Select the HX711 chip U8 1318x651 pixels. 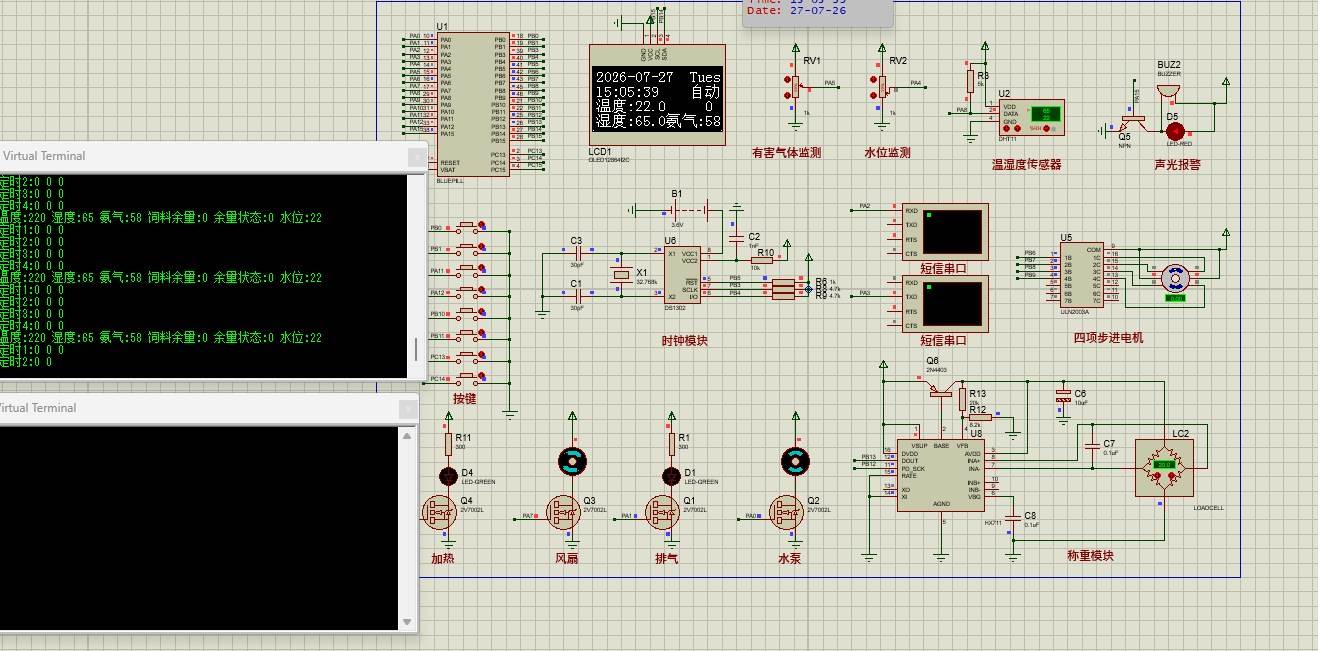(940, 475)
